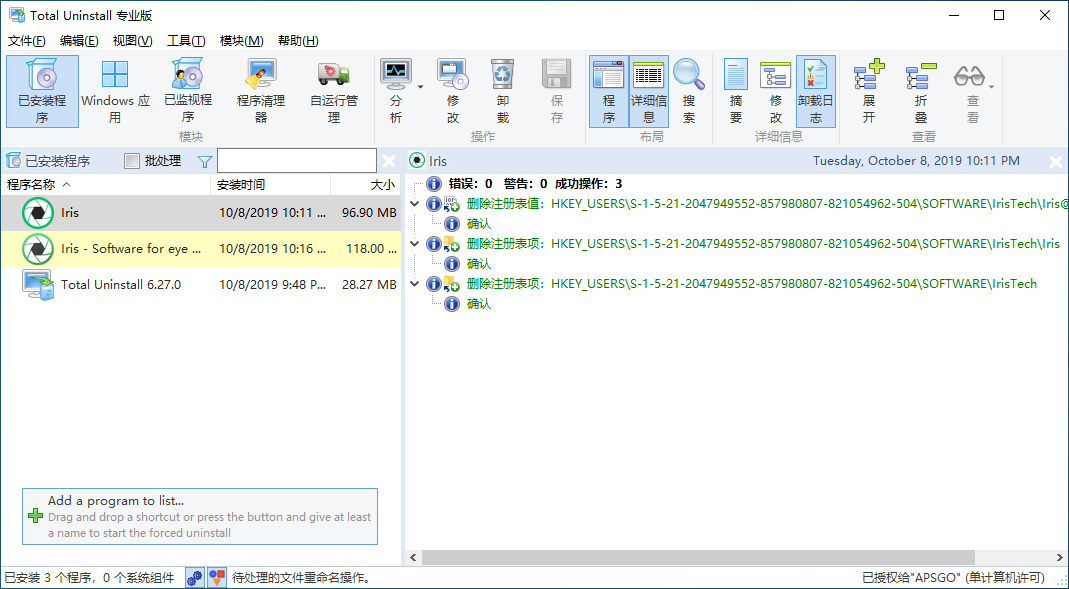Switch to Windows 应用 module
1069x589 pixels.
point(115,92)
